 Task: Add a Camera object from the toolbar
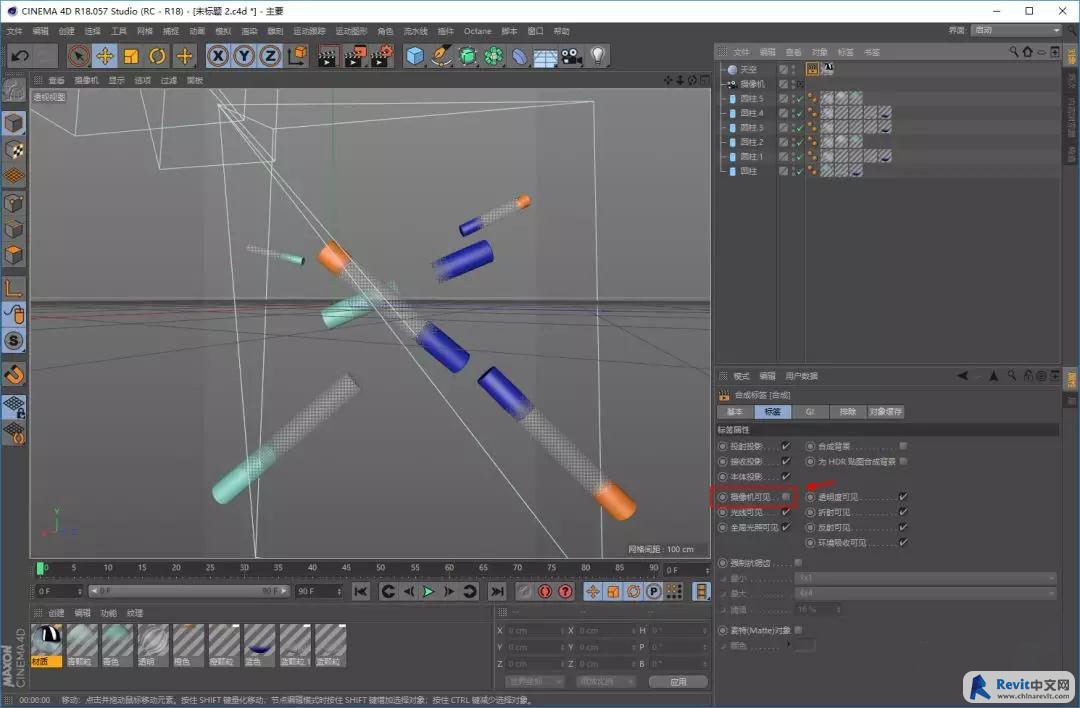pos(571,56)
